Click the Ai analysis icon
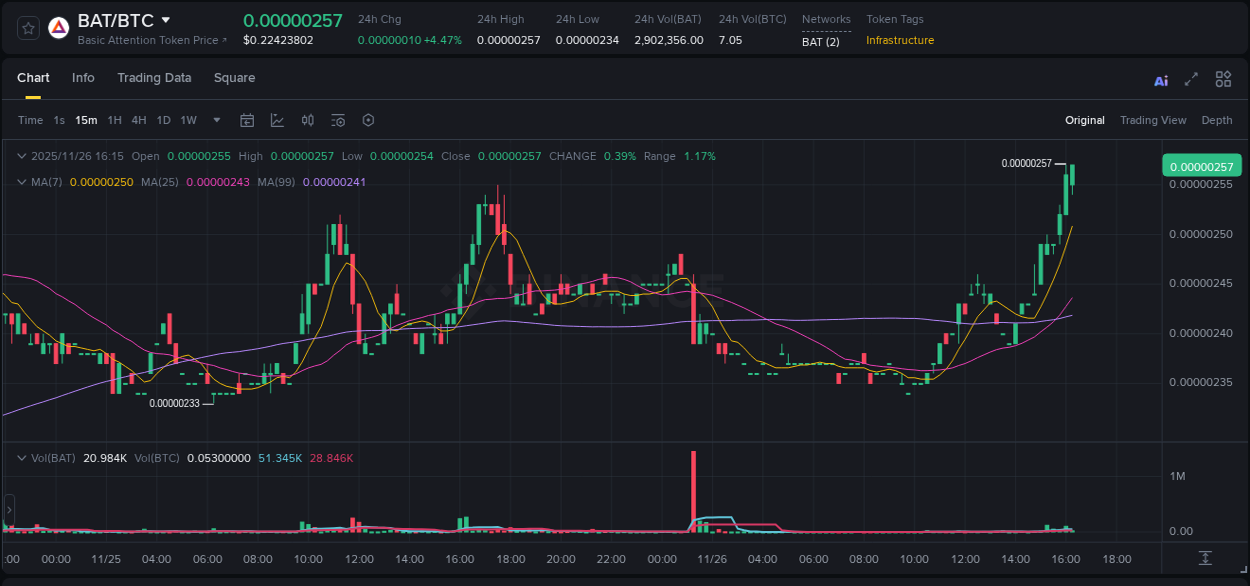This screenshot has height=586, width=1250. (1161, 79)
